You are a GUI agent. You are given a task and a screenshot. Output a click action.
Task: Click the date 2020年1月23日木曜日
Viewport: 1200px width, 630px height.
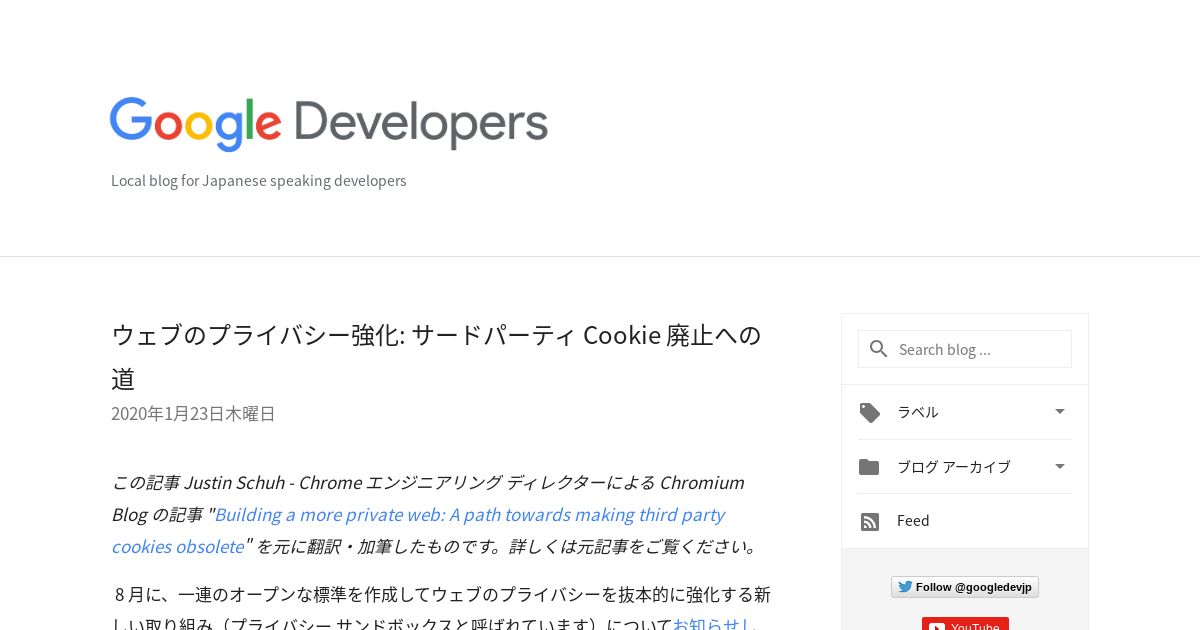tap(193, 414)
